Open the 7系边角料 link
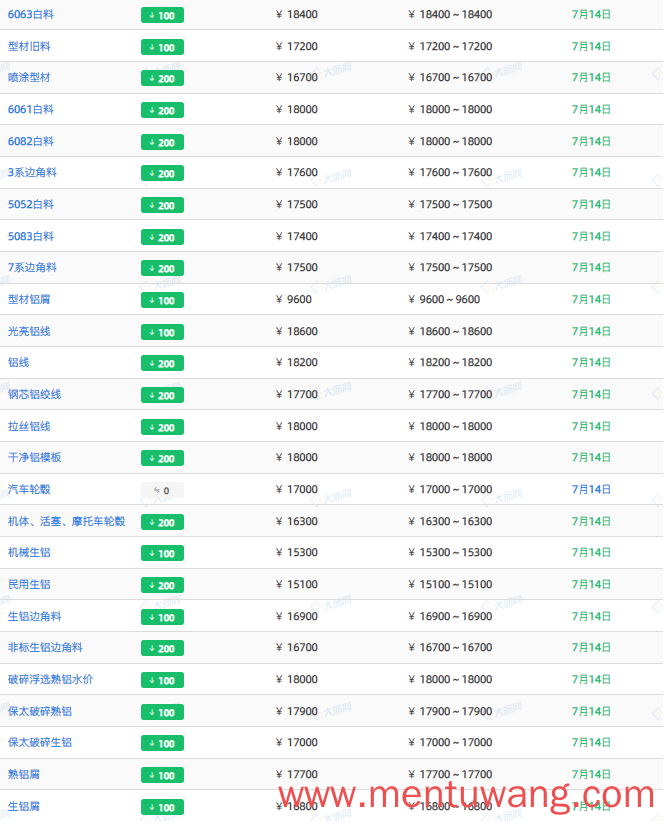The width and height of the screenshot is (664, 825). pyautogui.click(x=32, y=268)
